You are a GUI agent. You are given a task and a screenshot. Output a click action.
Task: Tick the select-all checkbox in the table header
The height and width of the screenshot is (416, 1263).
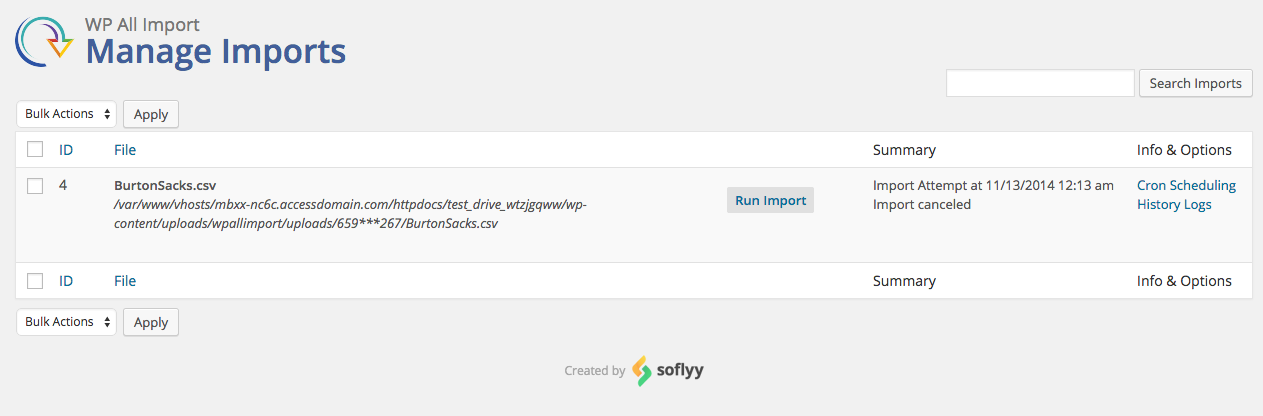pyautogui.click(x=35, y=150)
